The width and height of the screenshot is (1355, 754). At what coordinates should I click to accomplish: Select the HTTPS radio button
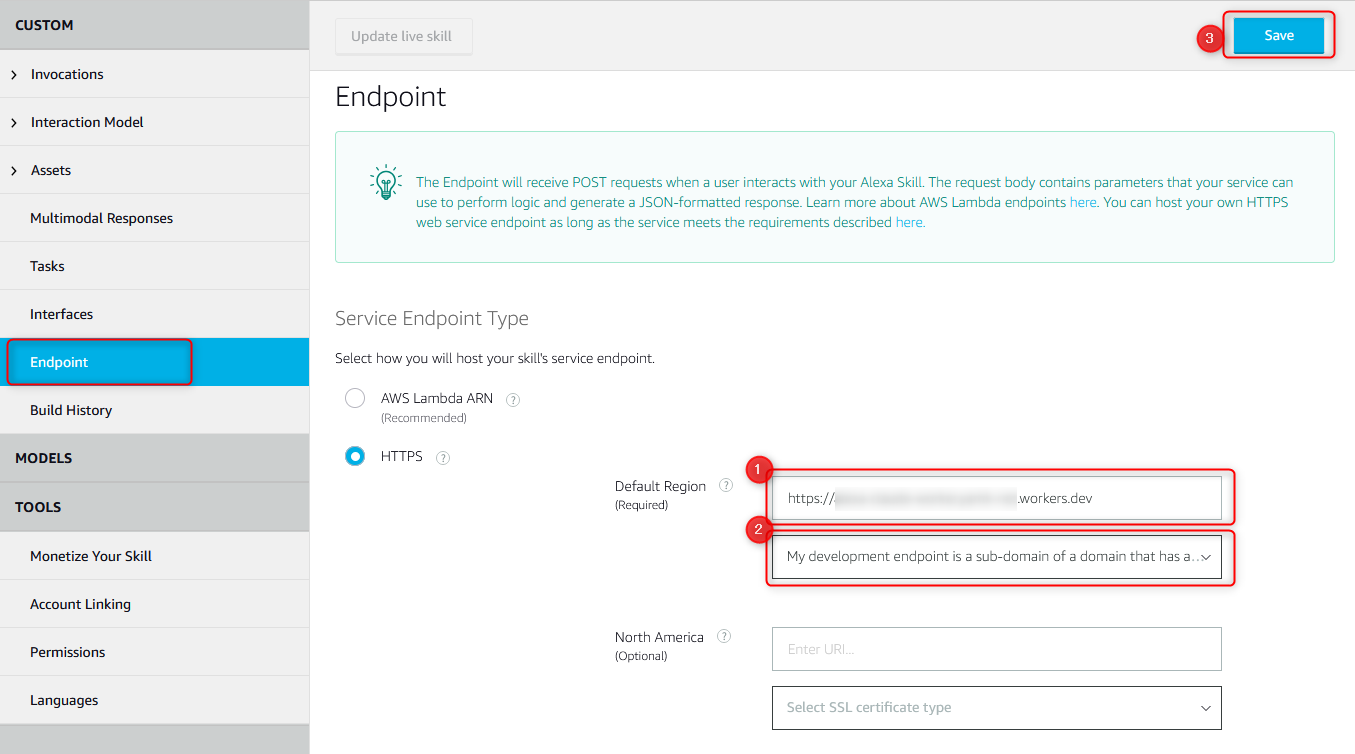point(355,456)
